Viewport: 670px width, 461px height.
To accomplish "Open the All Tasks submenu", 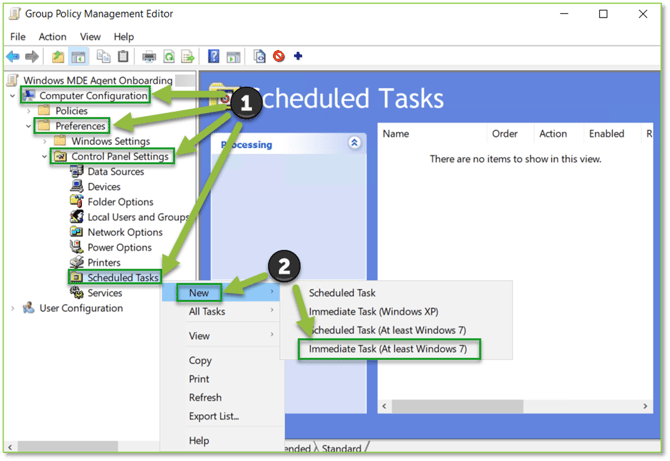I will [207, 311].
